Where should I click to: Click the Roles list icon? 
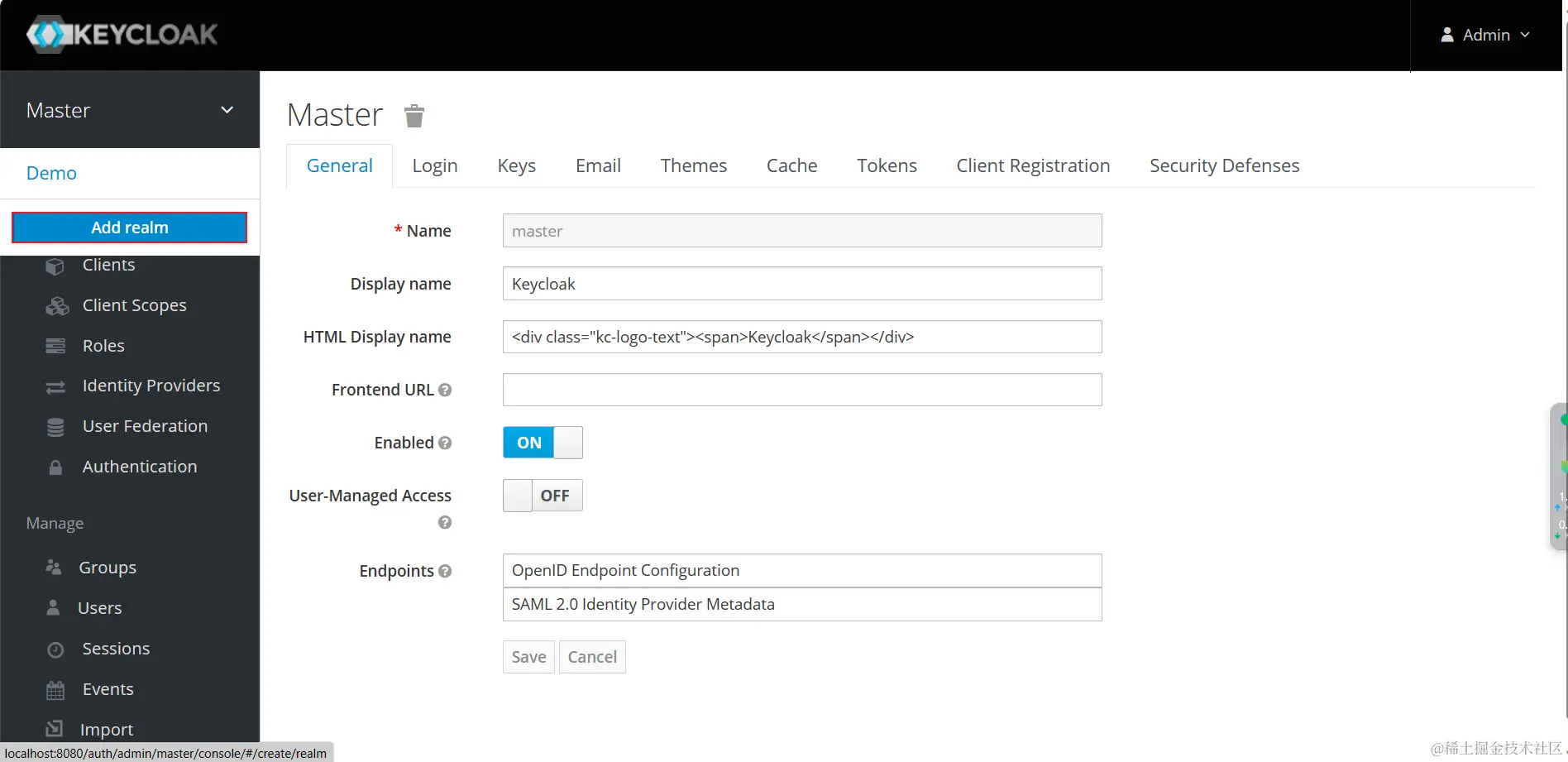tap(55, 346)
